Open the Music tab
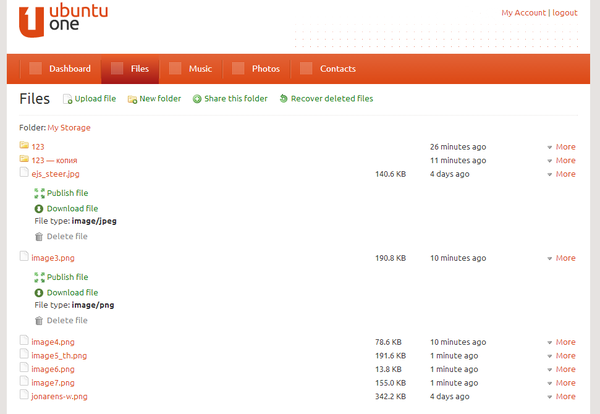This screenshot has width=600, height=414. [x=191, y=69]
